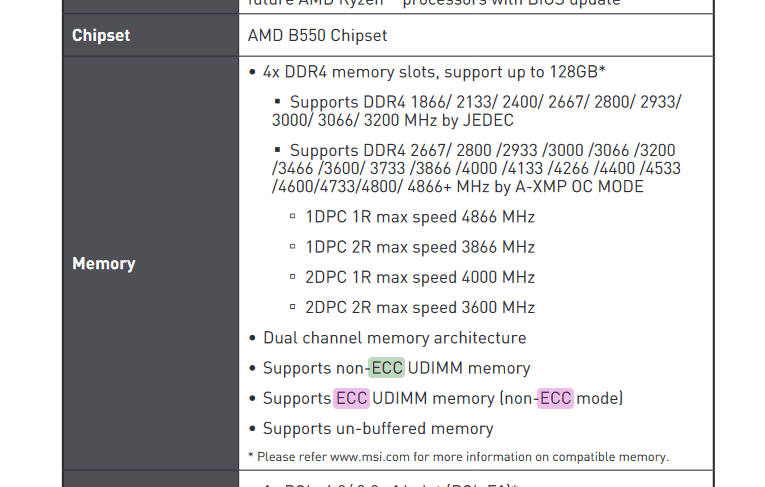Click the AMD B550 Chipset text
Image resolution: width=765 pixels, height=487 pixels.
[317, 36]
